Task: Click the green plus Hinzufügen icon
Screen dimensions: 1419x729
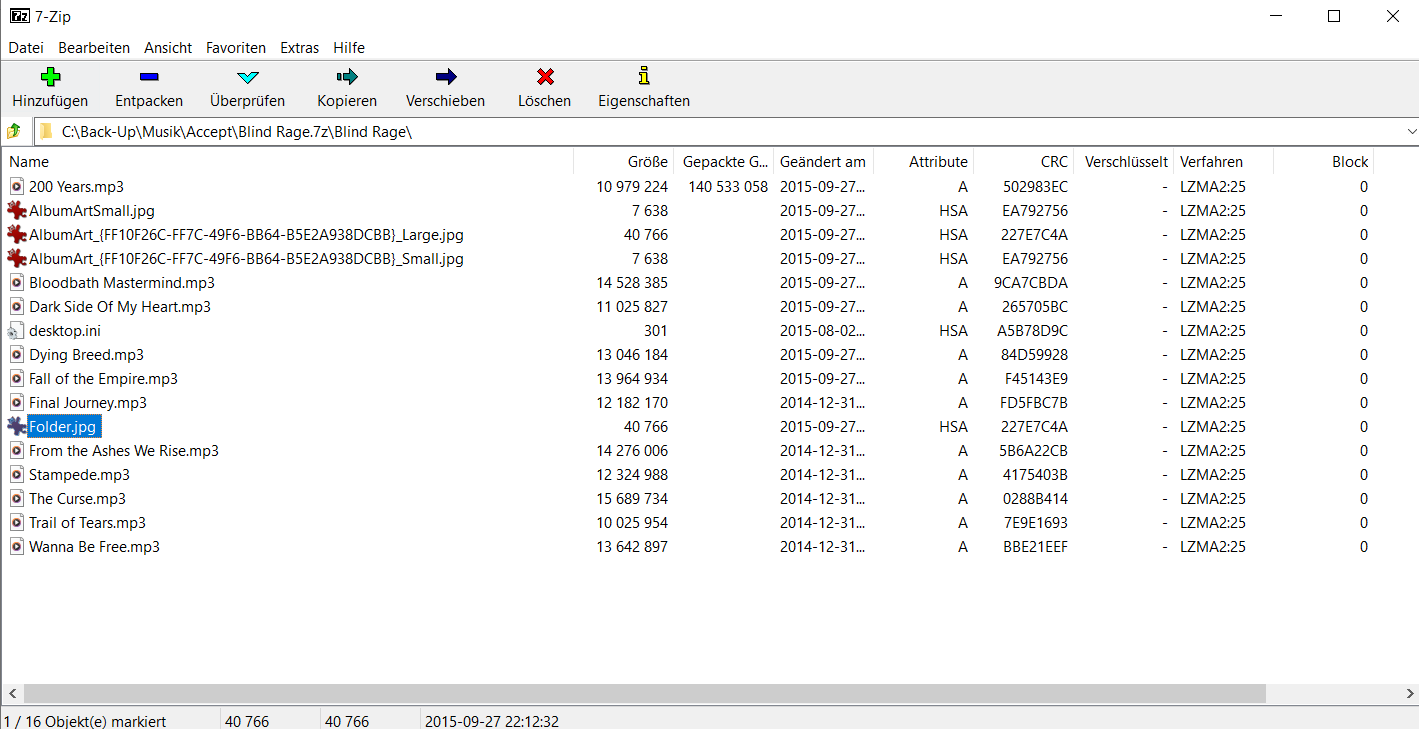Action: pyautogui.click(x=50, y=76)
